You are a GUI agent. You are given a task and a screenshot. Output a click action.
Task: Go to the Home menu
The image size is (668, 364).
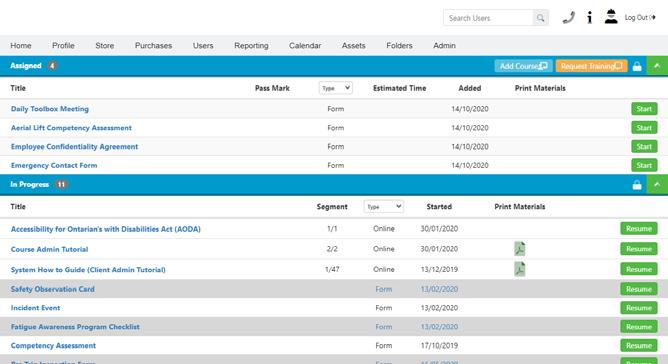click(21, 46)
